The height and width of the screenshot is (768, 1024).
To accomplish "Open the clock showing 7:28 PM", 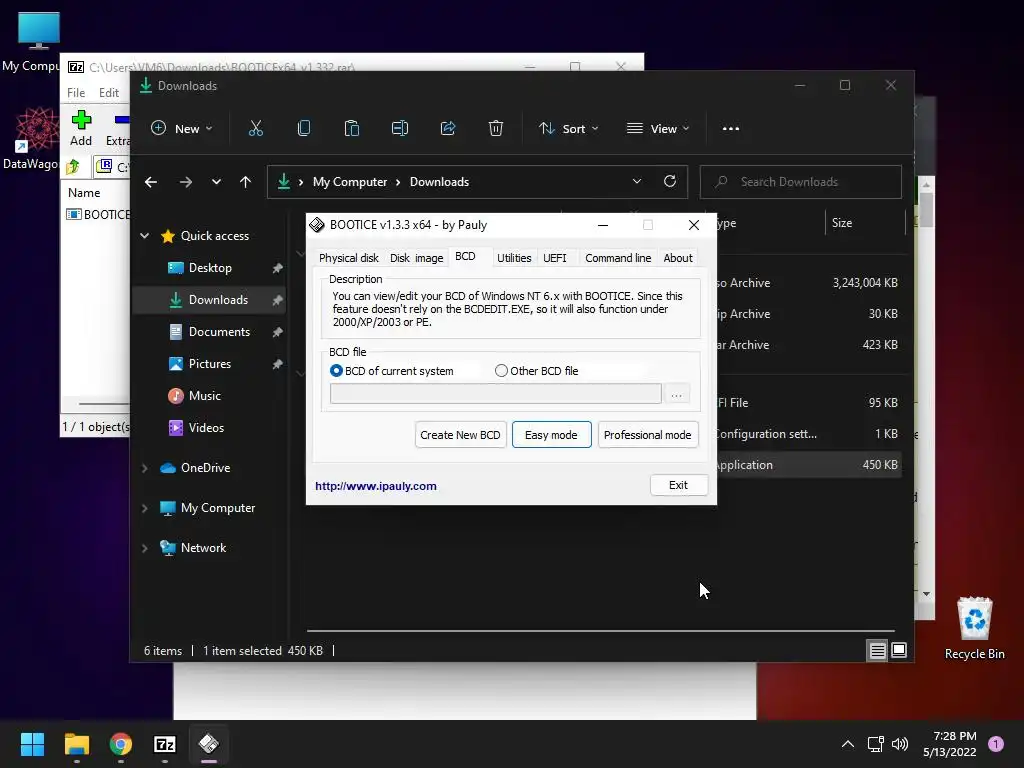I will pos(950,744).
